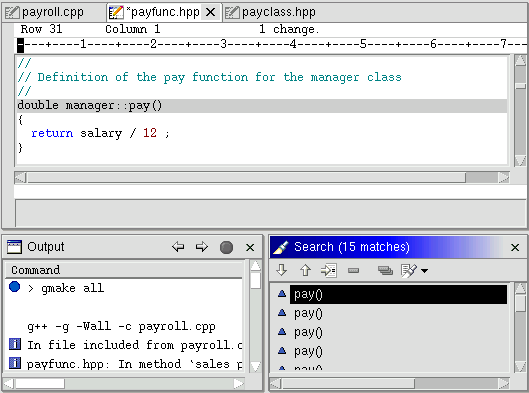Click the go-to-match arrow list icon
The height and width of the screenshot is (393, 529).
point(329,270)
